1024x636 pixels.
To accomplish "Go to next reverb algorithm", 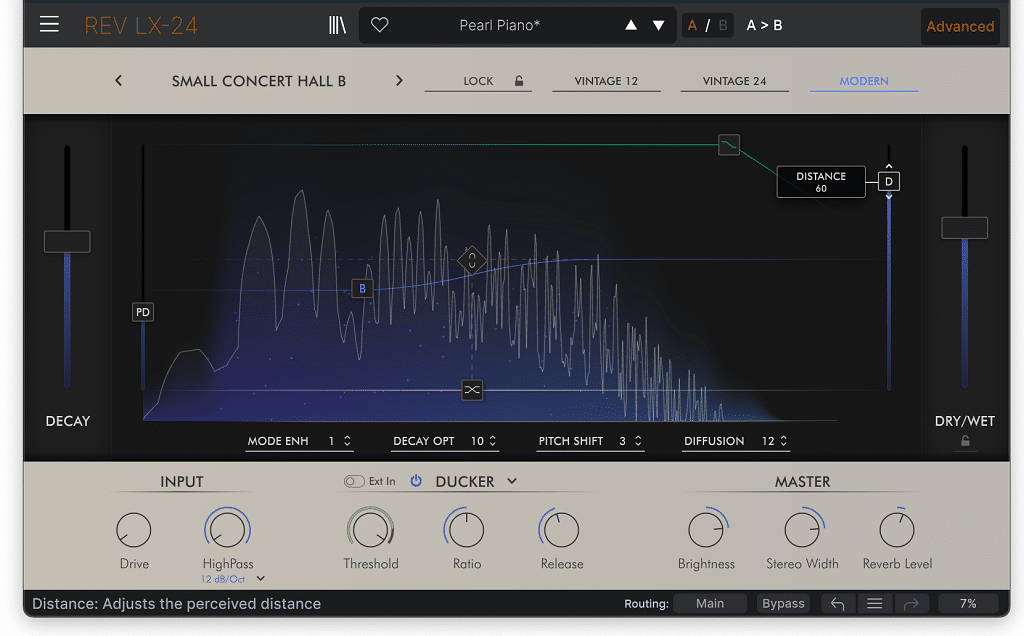I will 399,80.
